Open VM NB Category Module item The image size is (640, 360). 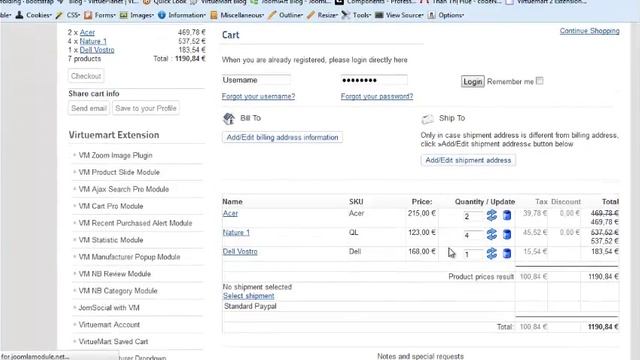[x=118, y=291]
